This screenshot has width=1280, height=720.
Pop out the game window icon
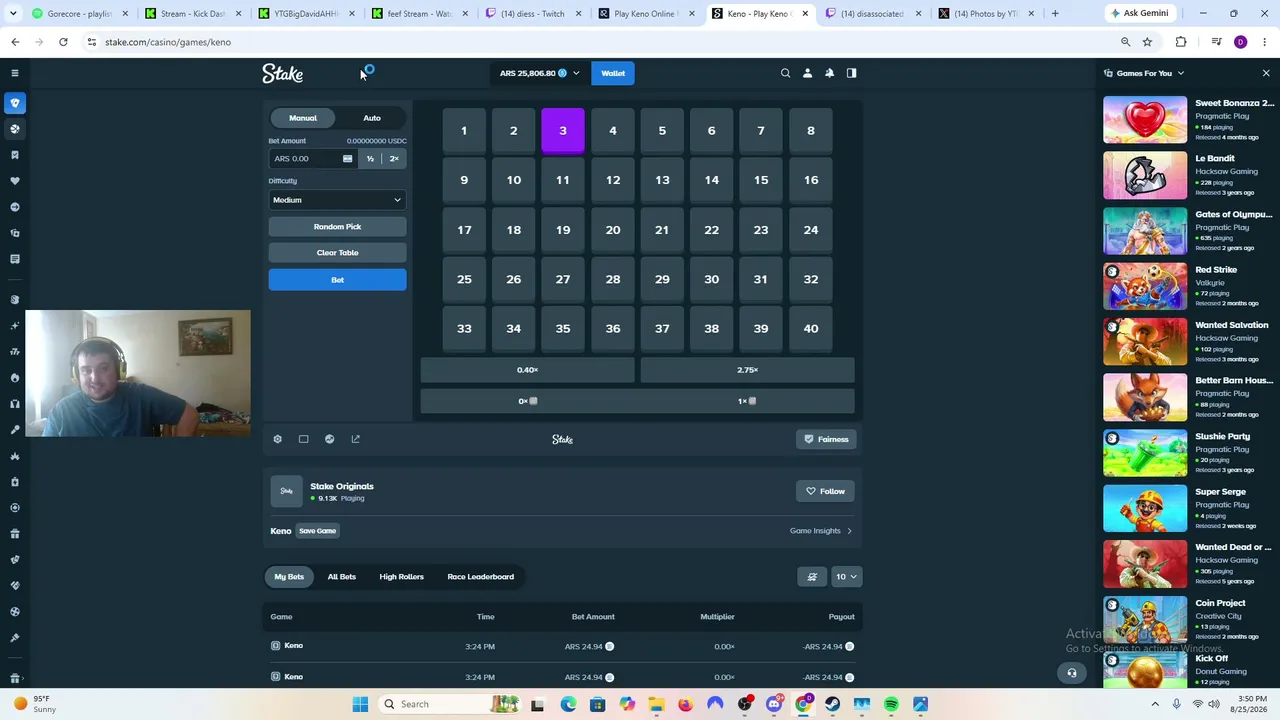(x=355, y=439)
